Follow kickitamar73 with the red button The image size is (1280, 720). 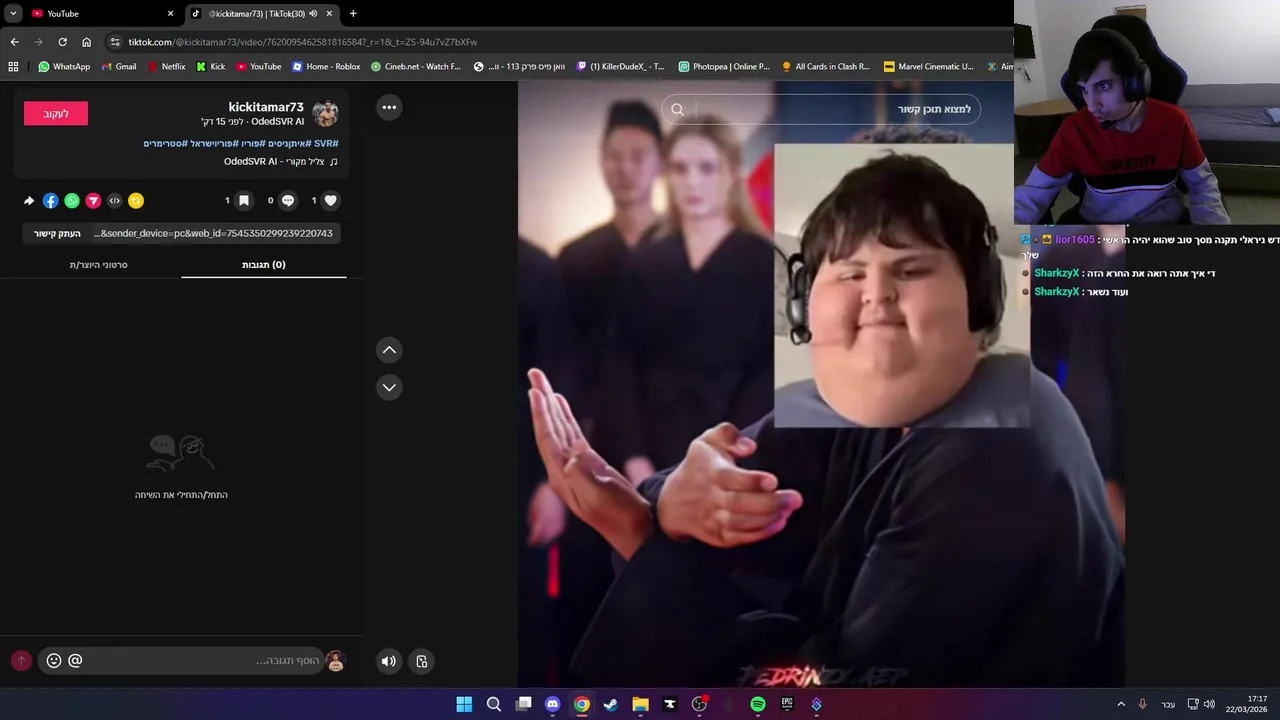(56, 113)
